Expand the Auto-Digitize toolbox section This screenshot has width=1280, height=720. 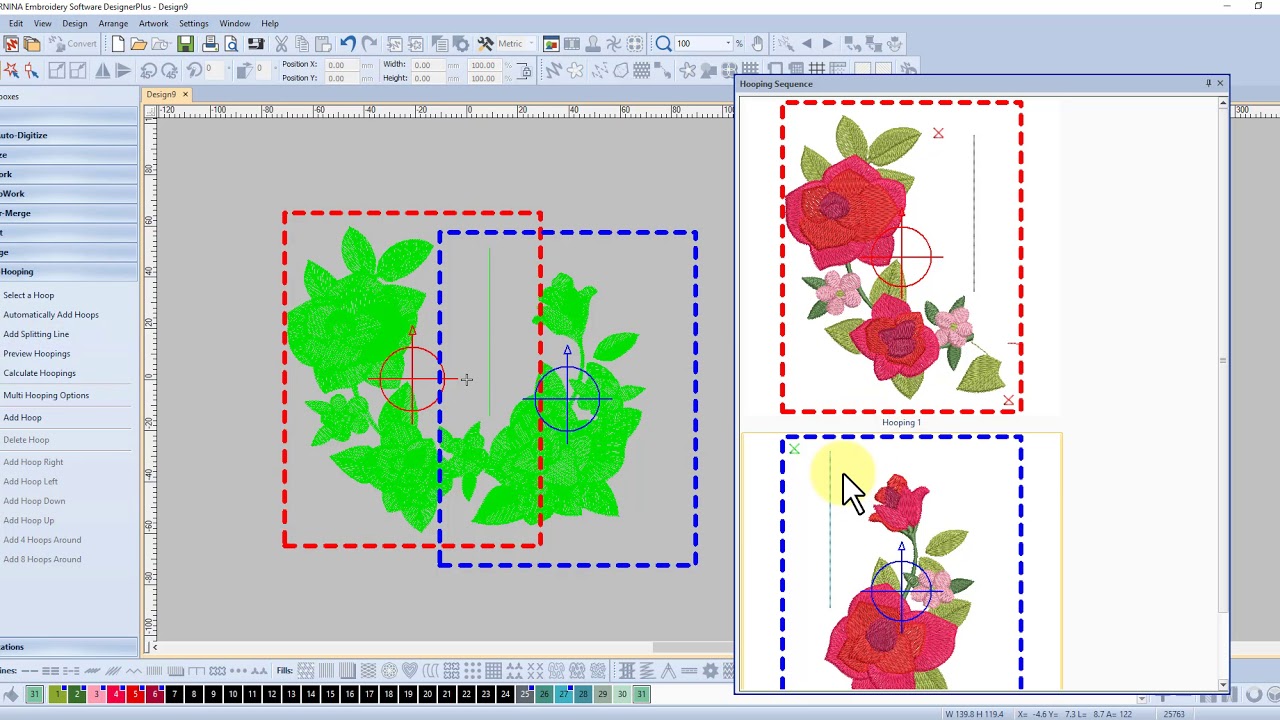[68, 135]
